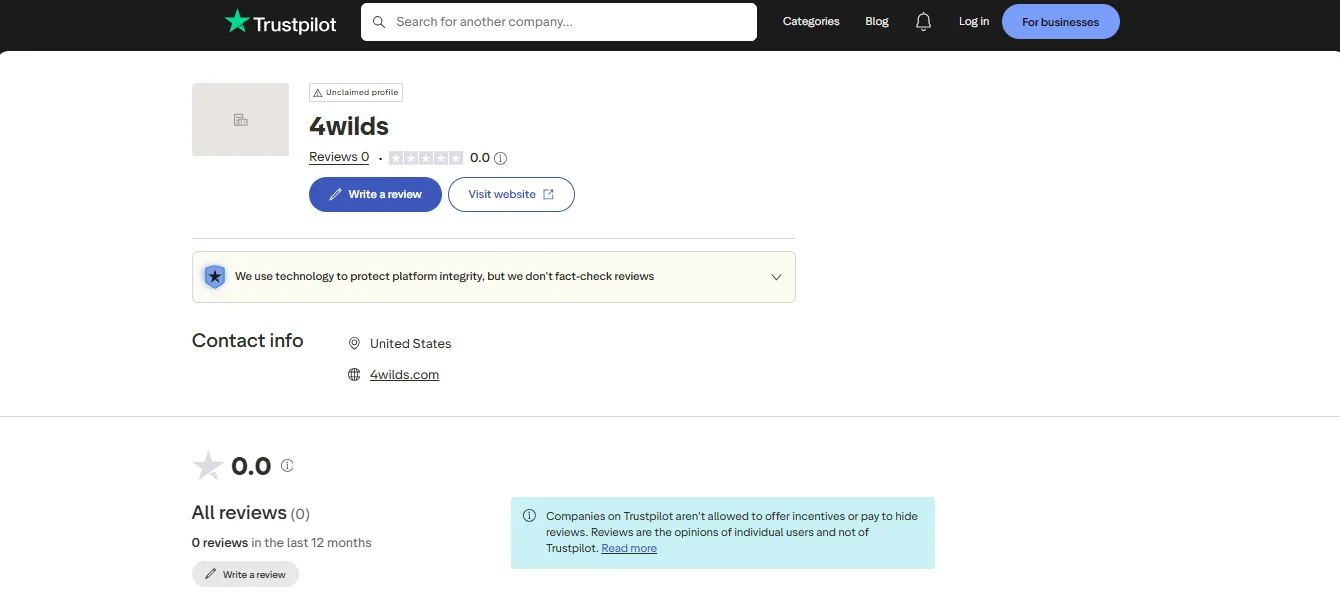
Task: Click the search magnifier icon
Action: 379,22
